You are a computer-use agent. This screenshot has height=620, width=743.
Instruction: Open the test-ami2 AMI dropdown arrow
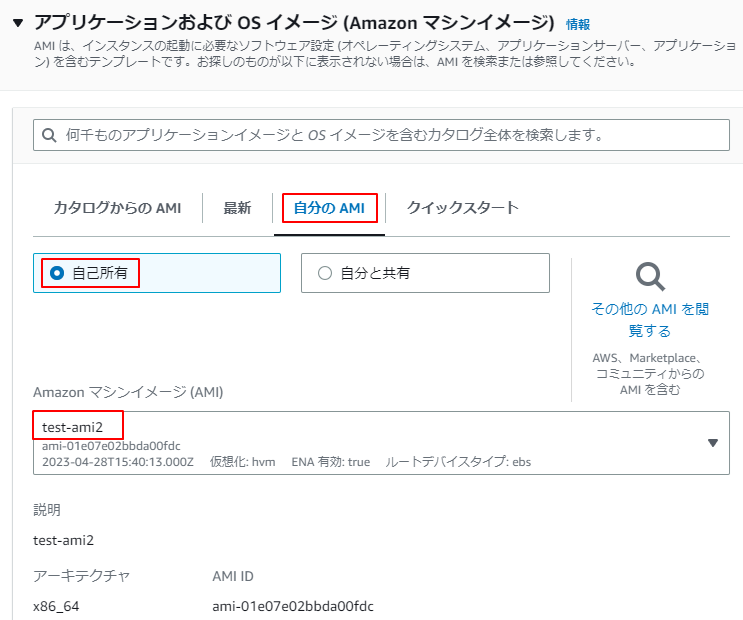pos(712,443)
